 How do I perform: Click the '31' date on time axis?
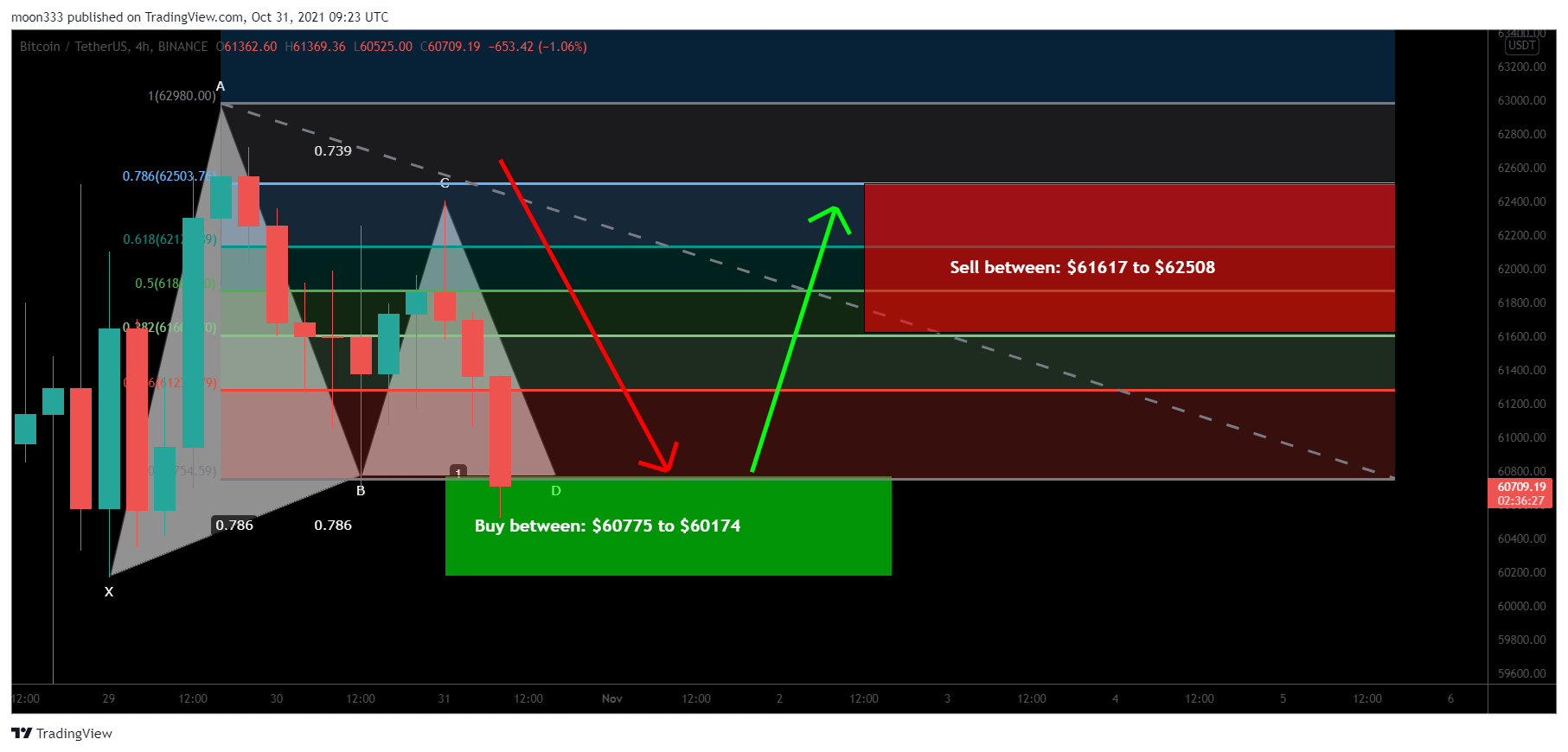tap(445, 698)
